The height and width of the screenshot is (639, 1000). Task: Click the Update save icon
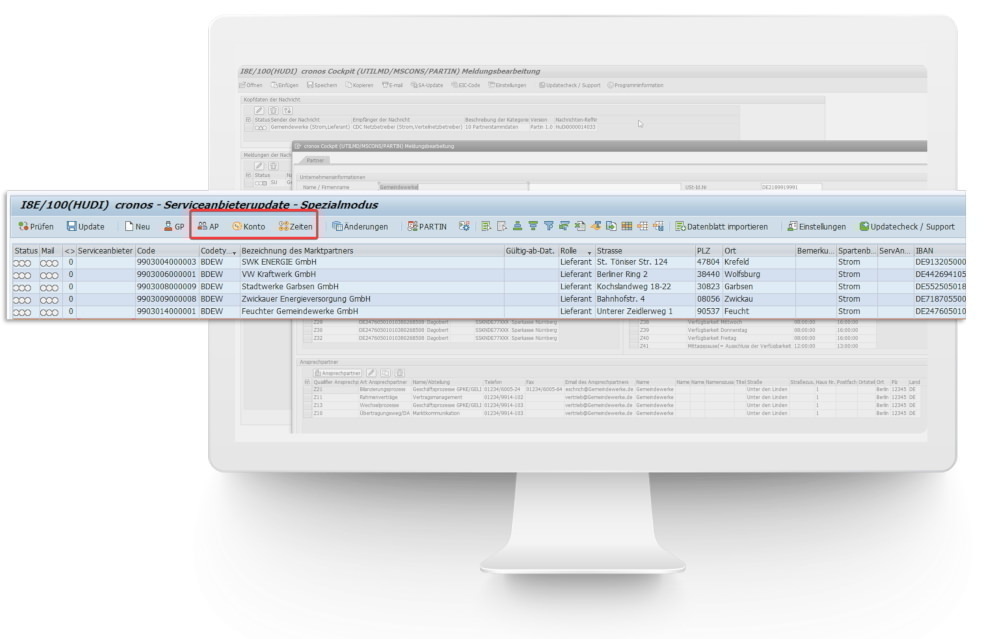(84, 227)
